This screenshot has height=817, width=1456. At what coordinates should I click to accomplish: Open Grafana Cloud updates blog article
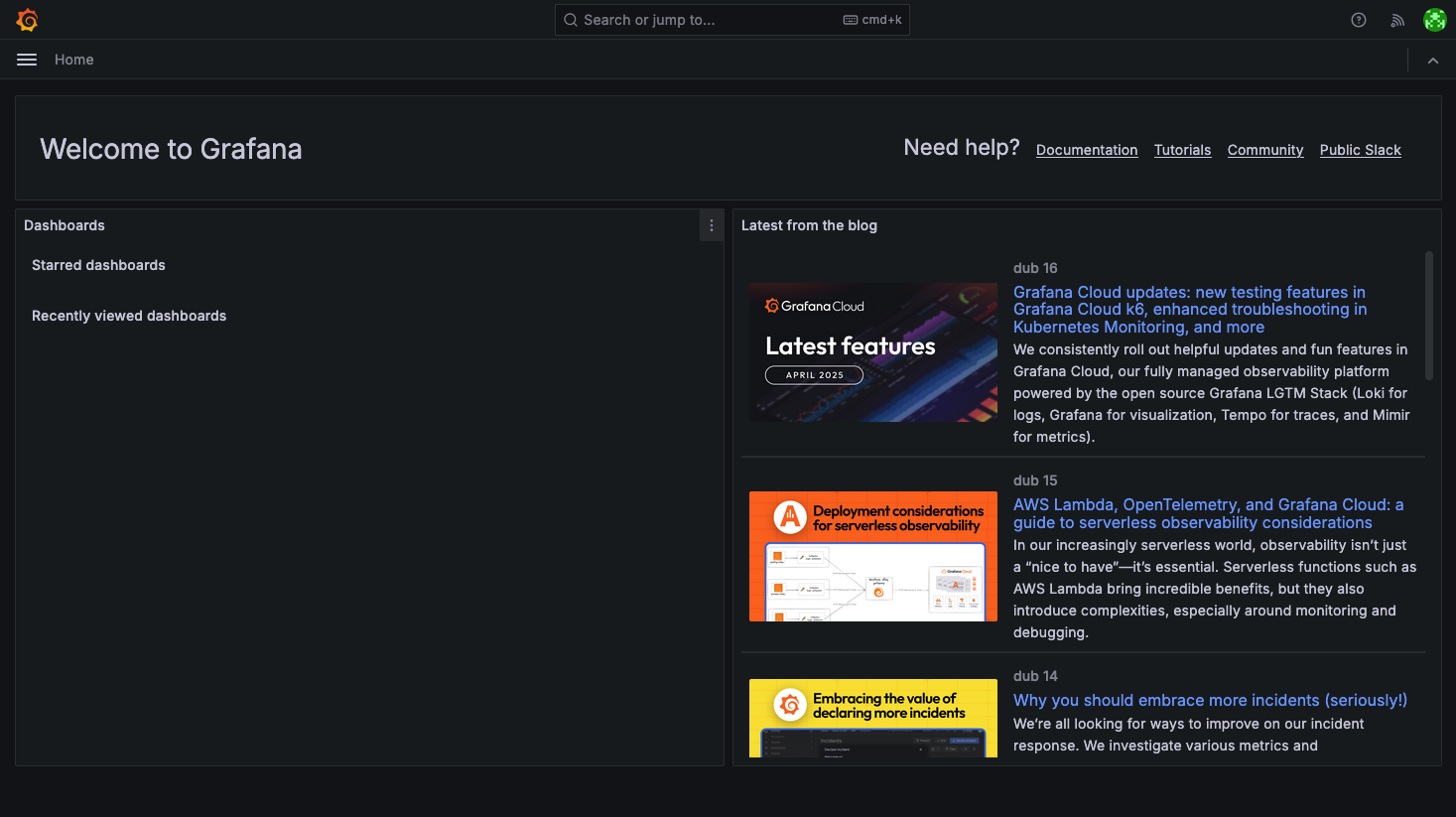coord(1190,310)
